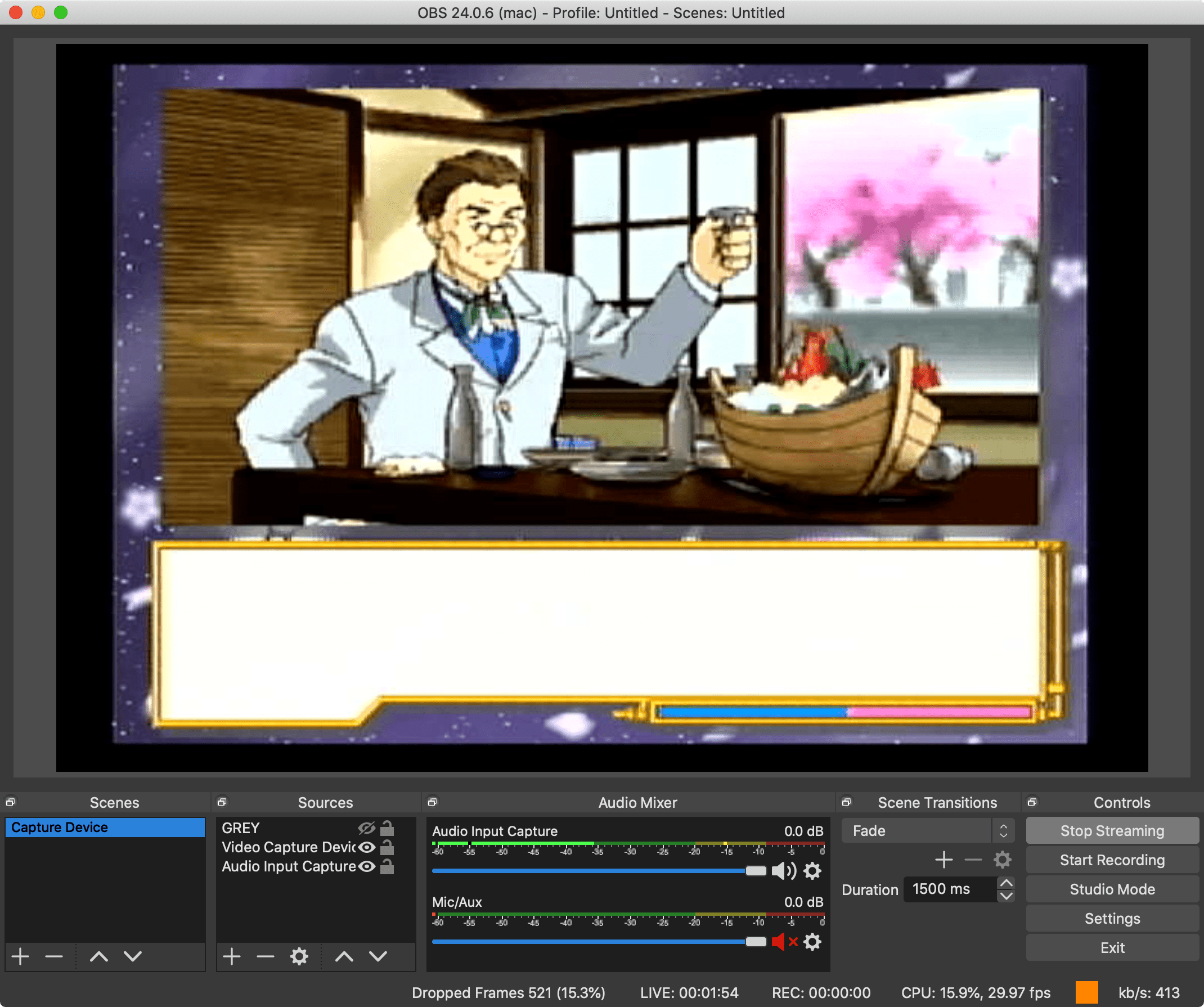Click the video preview canvas

tap(601, 407)
